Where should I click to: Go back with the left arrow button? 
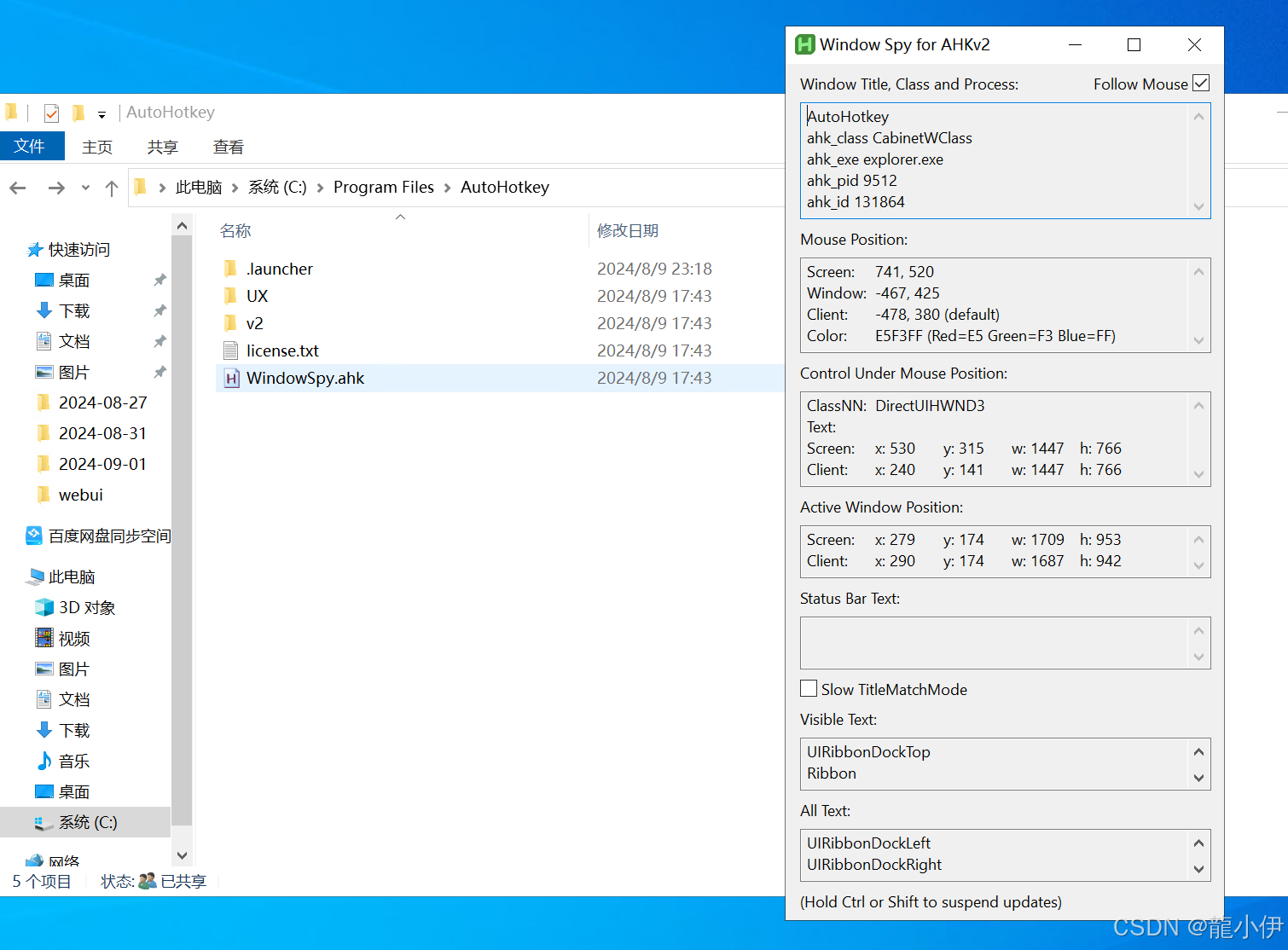[18, 188]
